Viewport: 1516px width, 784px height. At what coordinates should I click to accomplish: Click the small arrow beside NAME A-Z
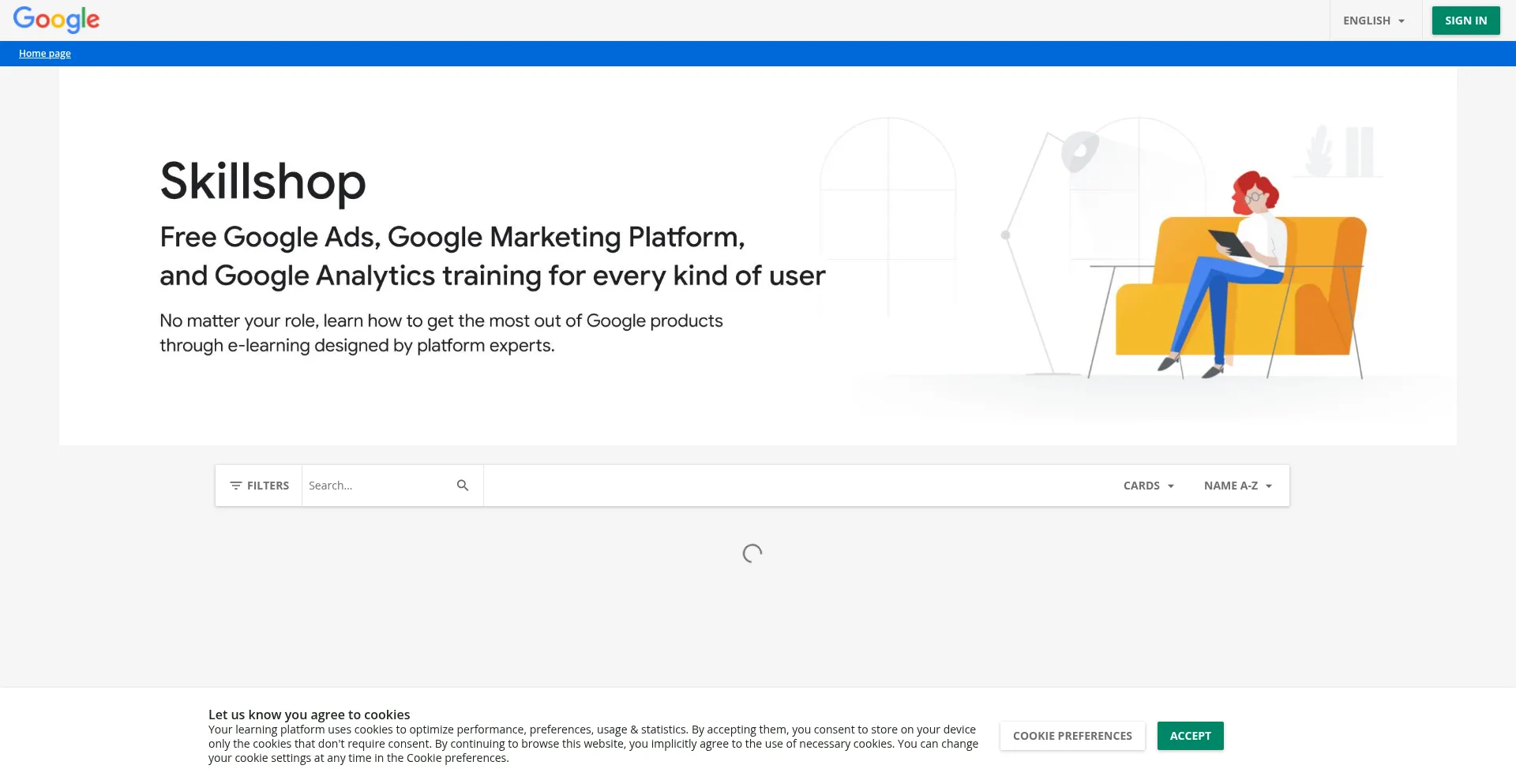[x=1269, y=486]
